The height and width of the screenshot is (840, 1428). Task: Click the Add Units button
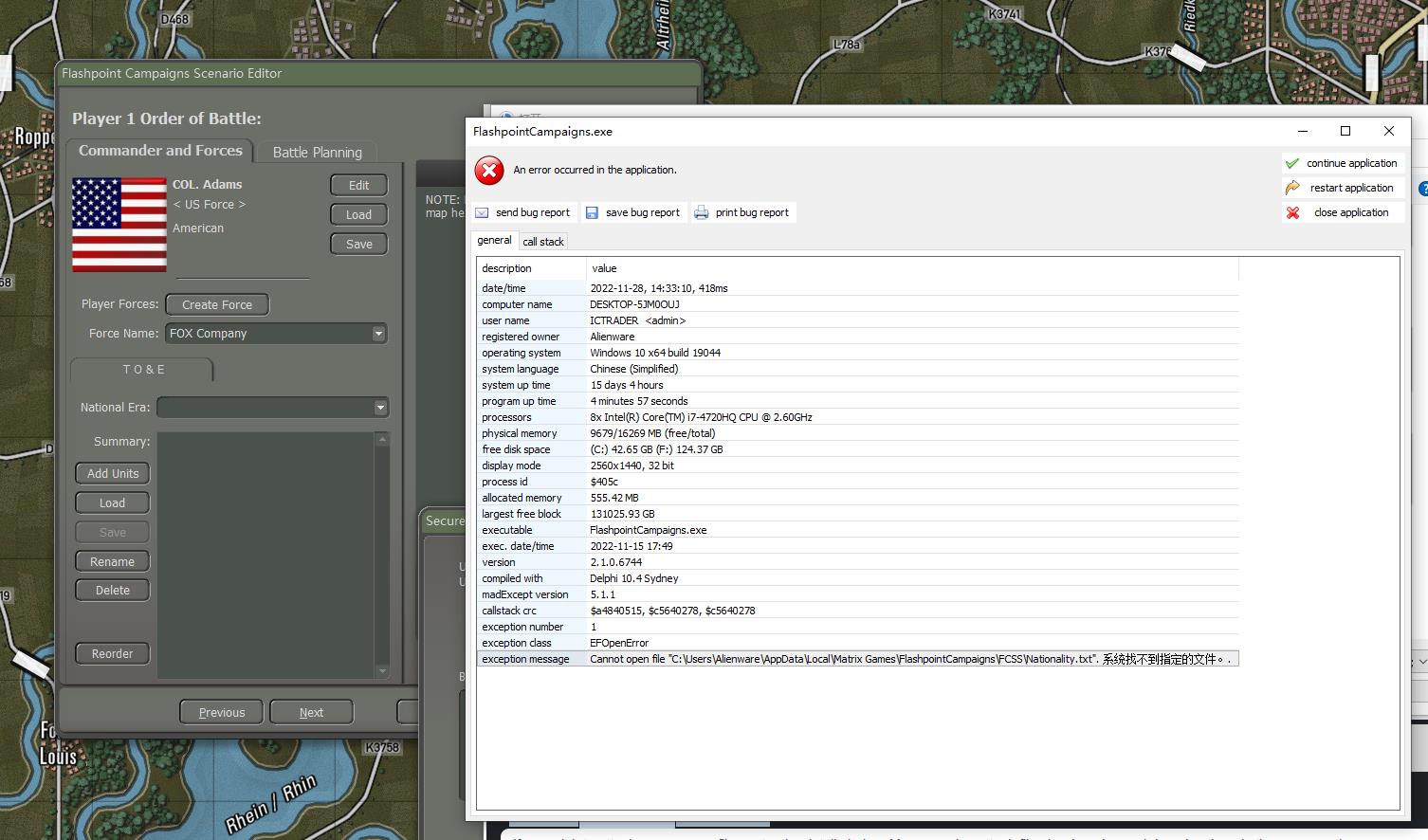[x=113, y=473]
